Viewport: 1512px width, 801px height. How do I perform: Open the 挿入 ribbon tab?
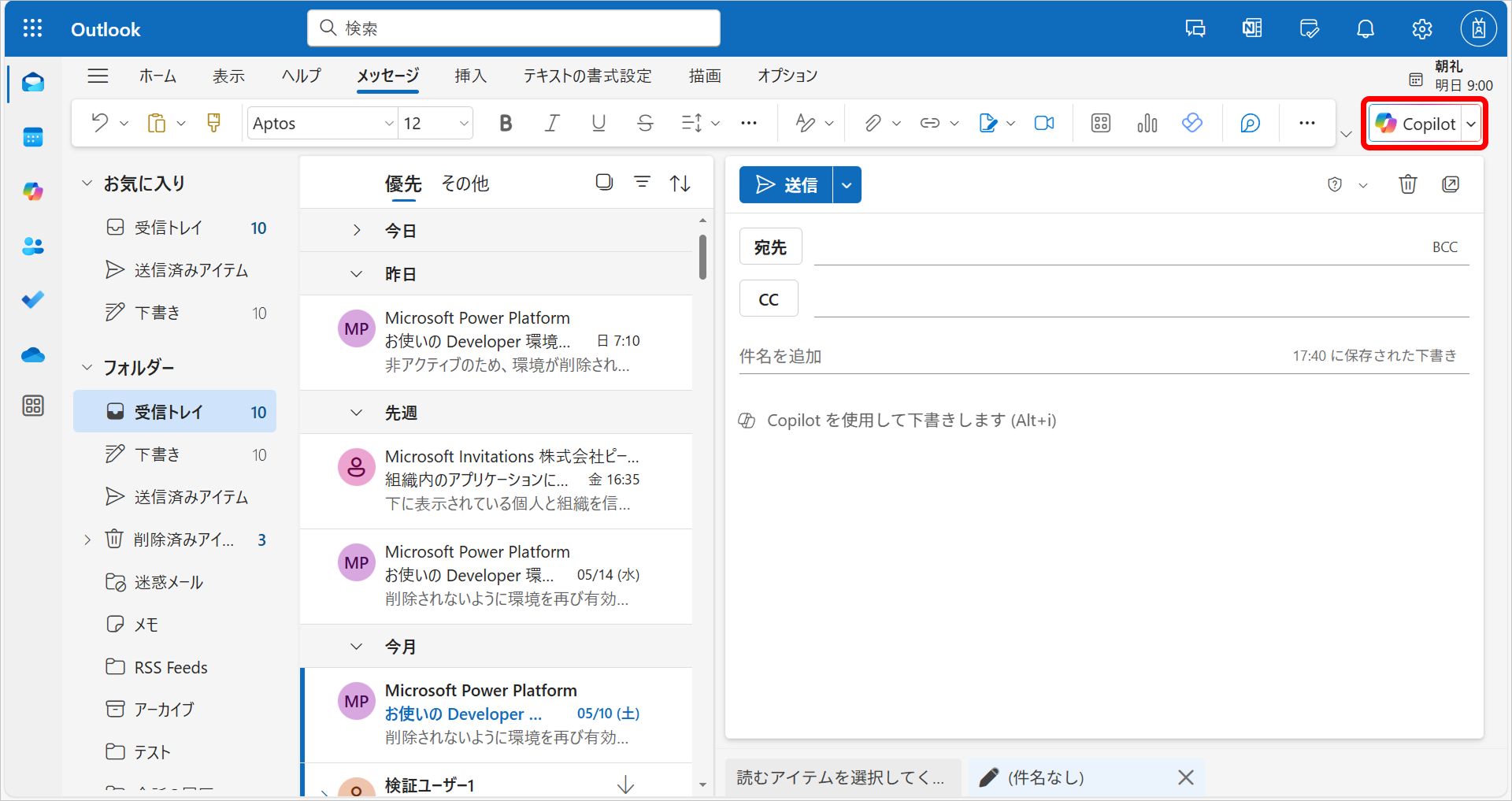click(x=470, y=76)
